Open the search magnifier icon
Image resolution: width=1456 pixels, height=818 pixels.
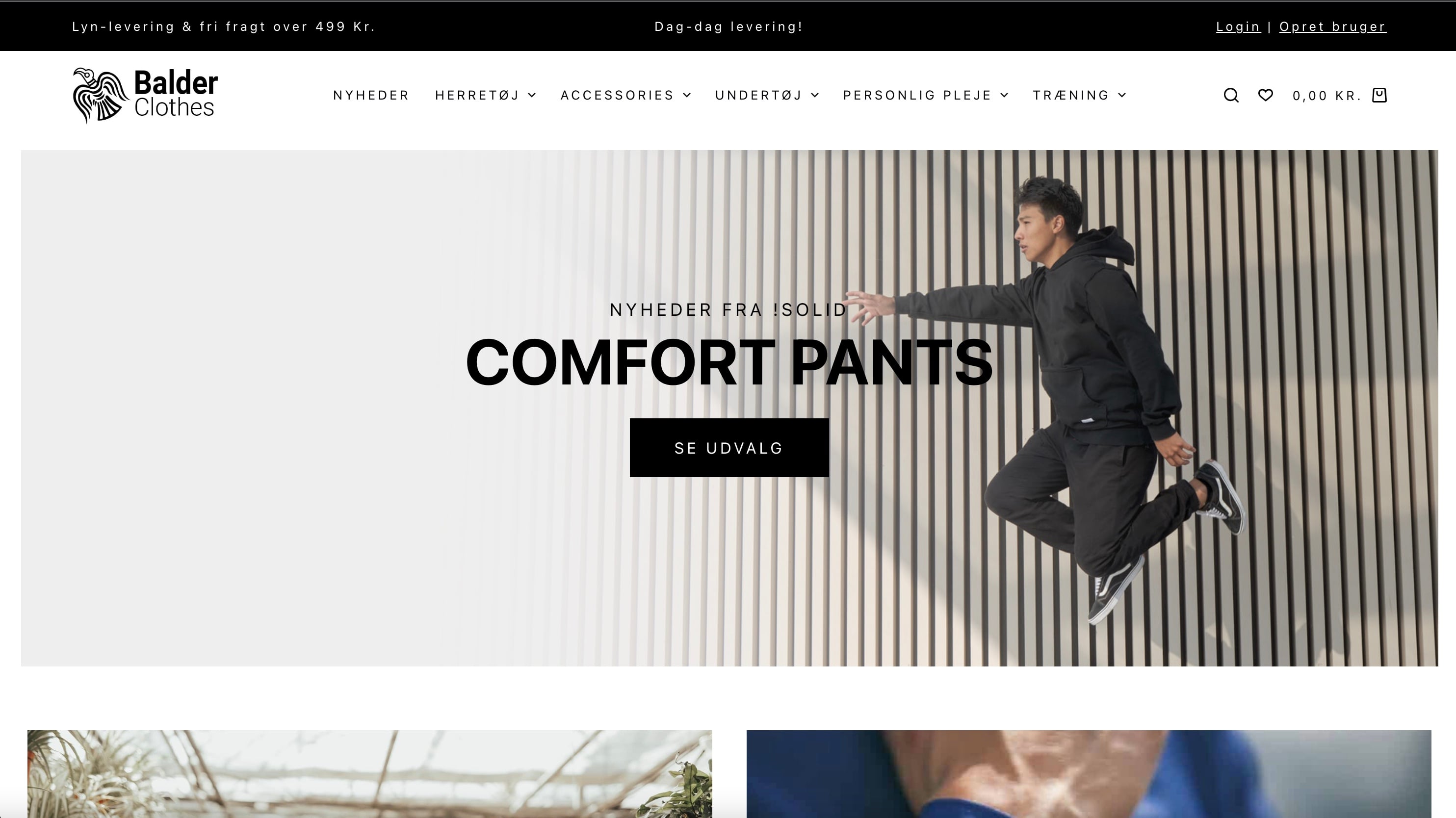coord(1231,96)
